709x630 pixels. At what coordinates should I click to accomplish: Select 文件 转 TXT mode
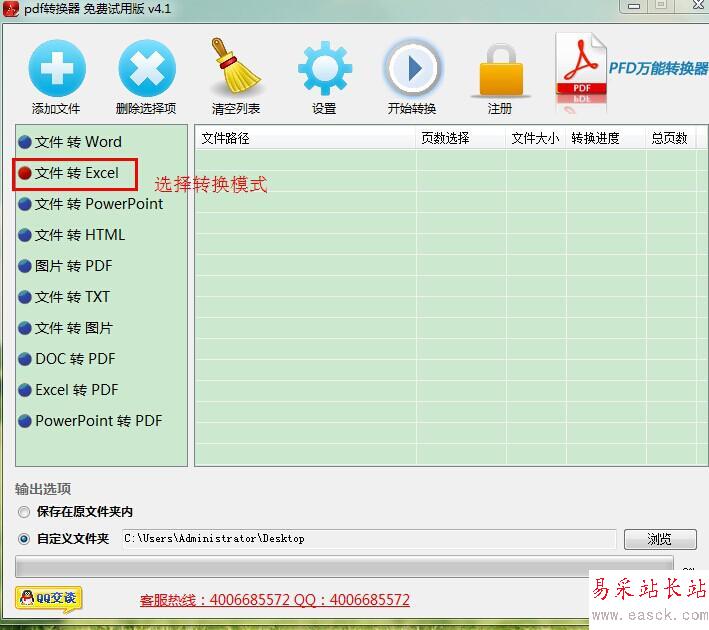pos(64,297)
